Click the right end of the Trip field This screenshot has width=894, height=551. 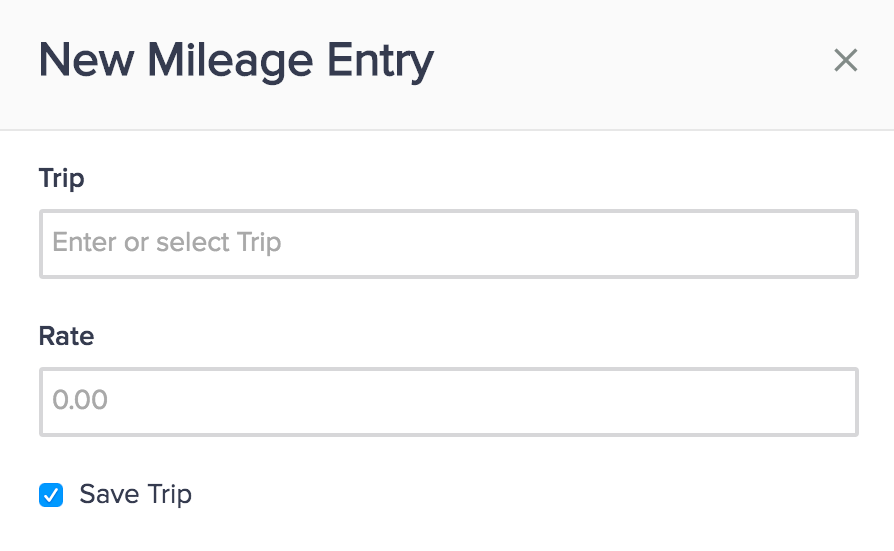830,243
